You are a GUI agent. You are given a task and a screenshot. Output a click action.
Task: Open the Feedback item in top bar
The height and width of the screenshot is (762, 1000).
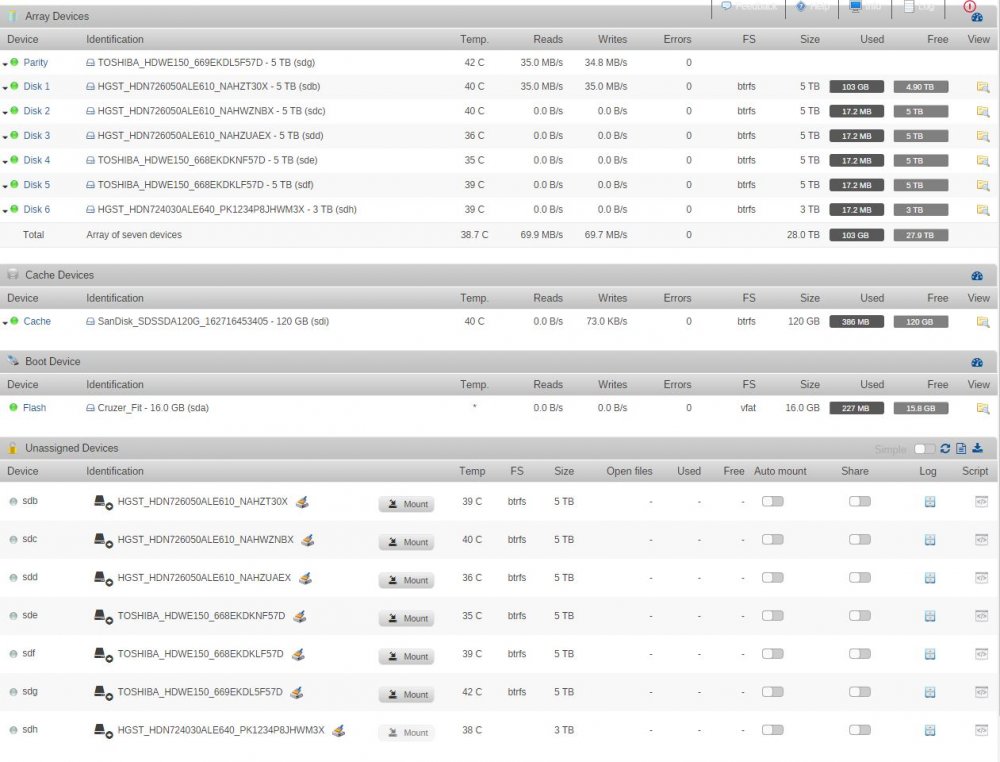749,6
